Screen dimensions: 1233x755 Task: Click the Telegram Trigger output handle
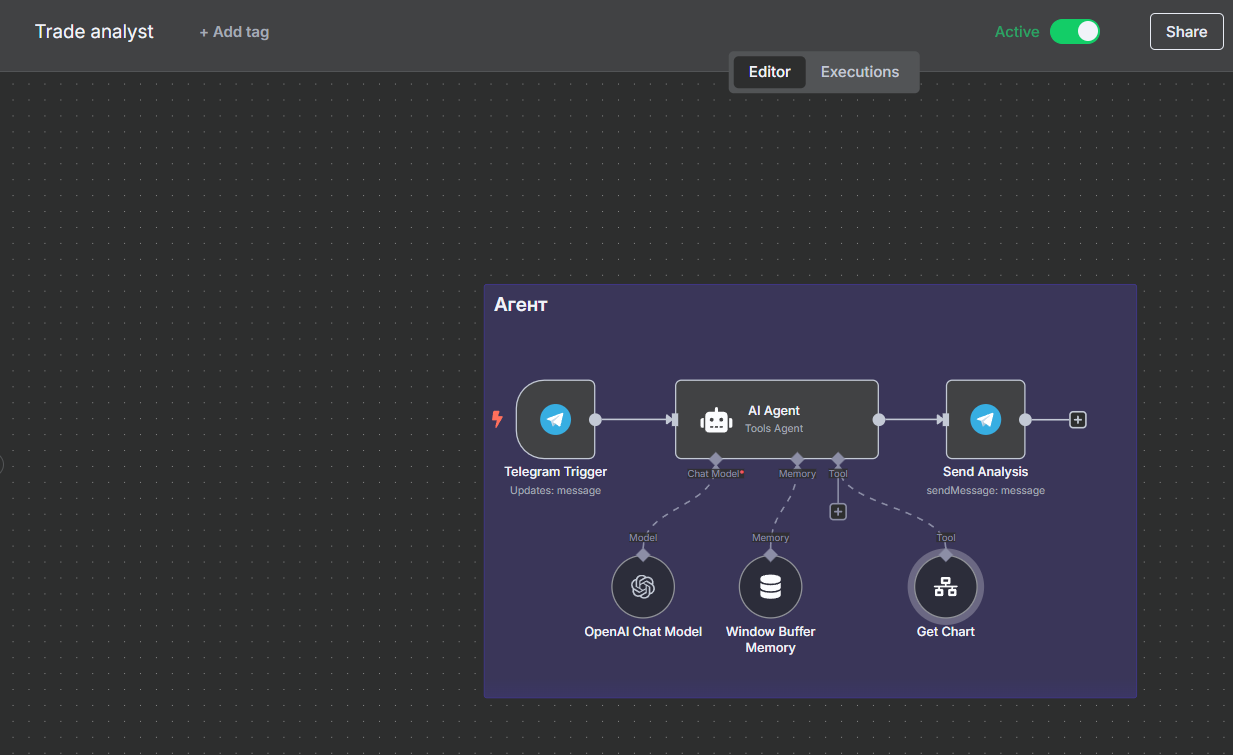click(595, 420)
